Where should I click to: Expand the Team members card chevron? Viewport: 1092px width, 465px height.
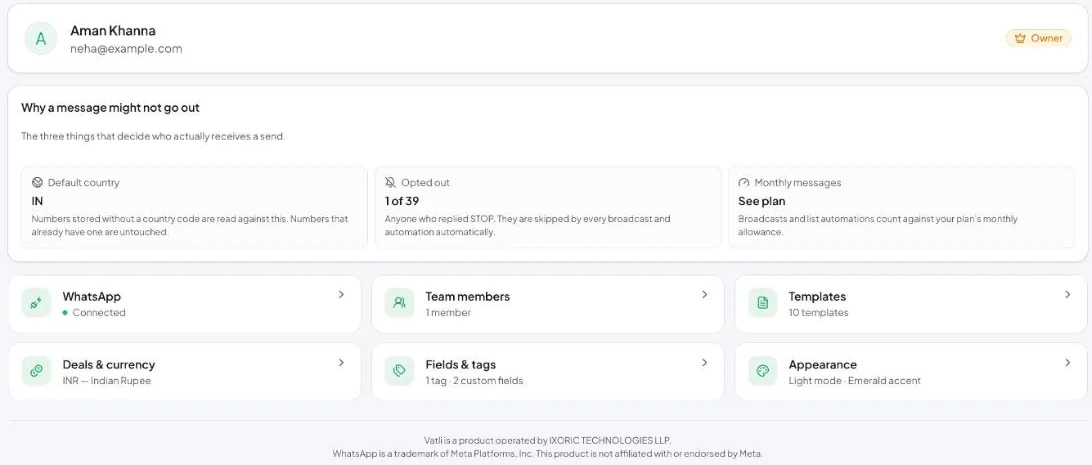point(705,294)
